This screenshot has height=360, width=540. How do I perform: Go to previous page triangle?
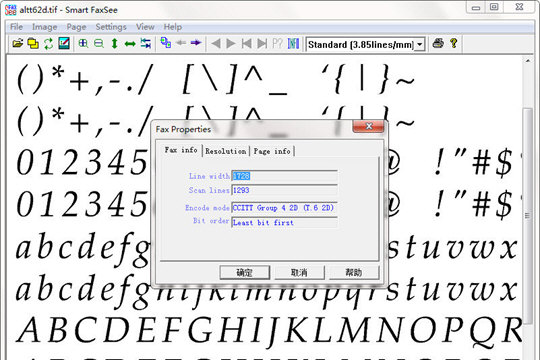pos(216,44)
